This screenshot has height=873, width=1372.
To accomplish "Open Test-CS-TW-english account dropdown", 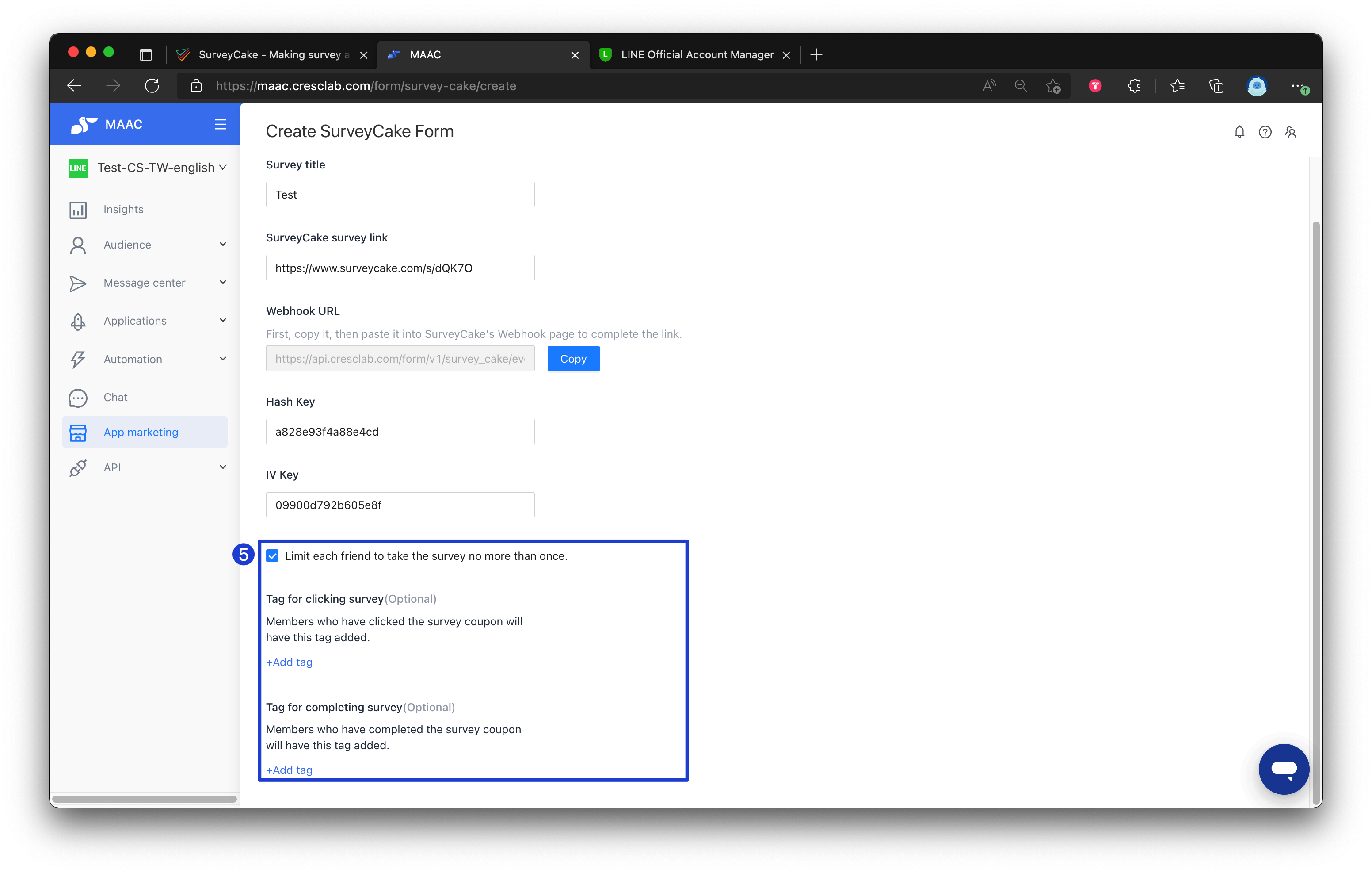I will [x=148, y=168].
